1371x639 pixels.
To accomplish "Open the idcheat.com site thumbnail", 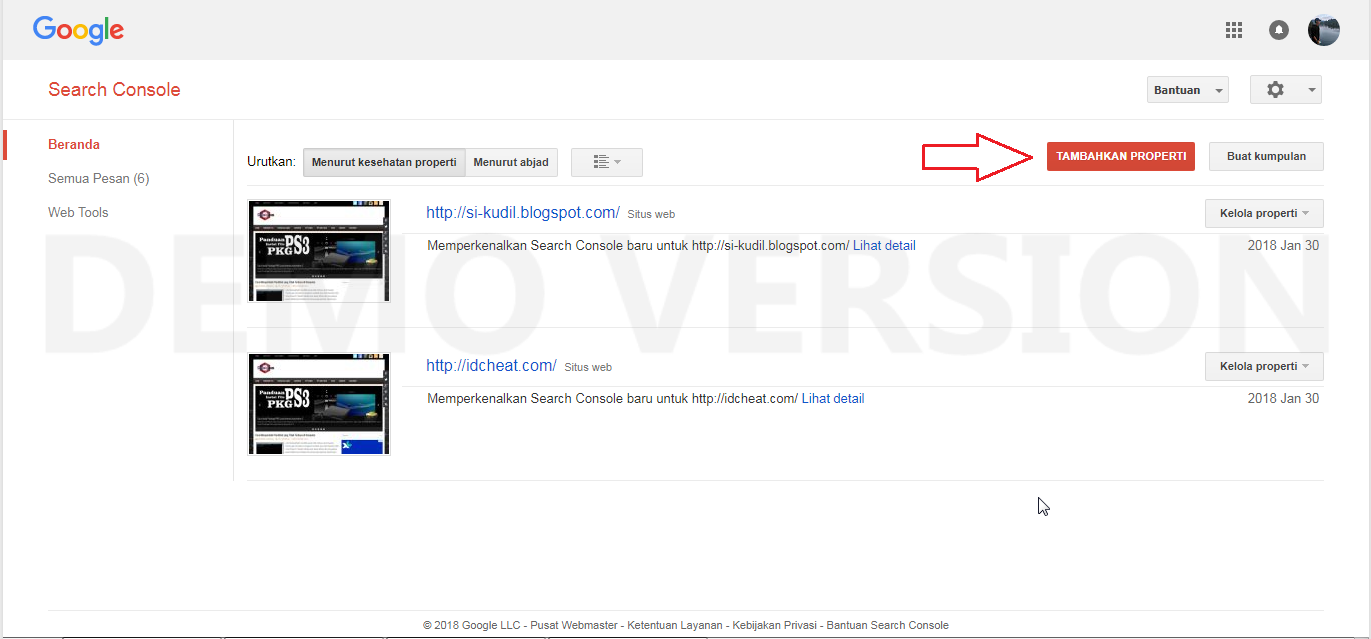I will tap(319, 403).
